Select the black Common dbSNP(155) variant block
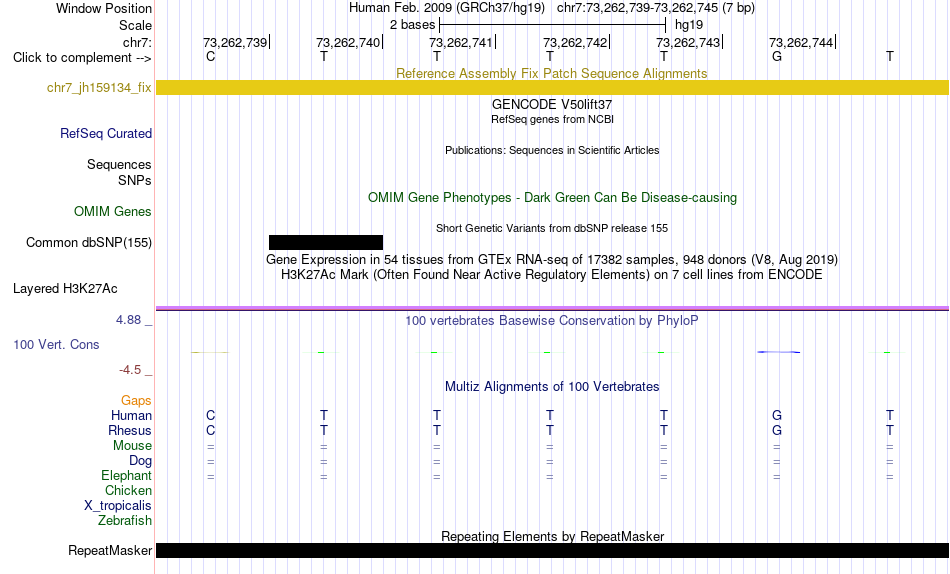This screenshot has width=950, height=574. (x=326, y=242)
